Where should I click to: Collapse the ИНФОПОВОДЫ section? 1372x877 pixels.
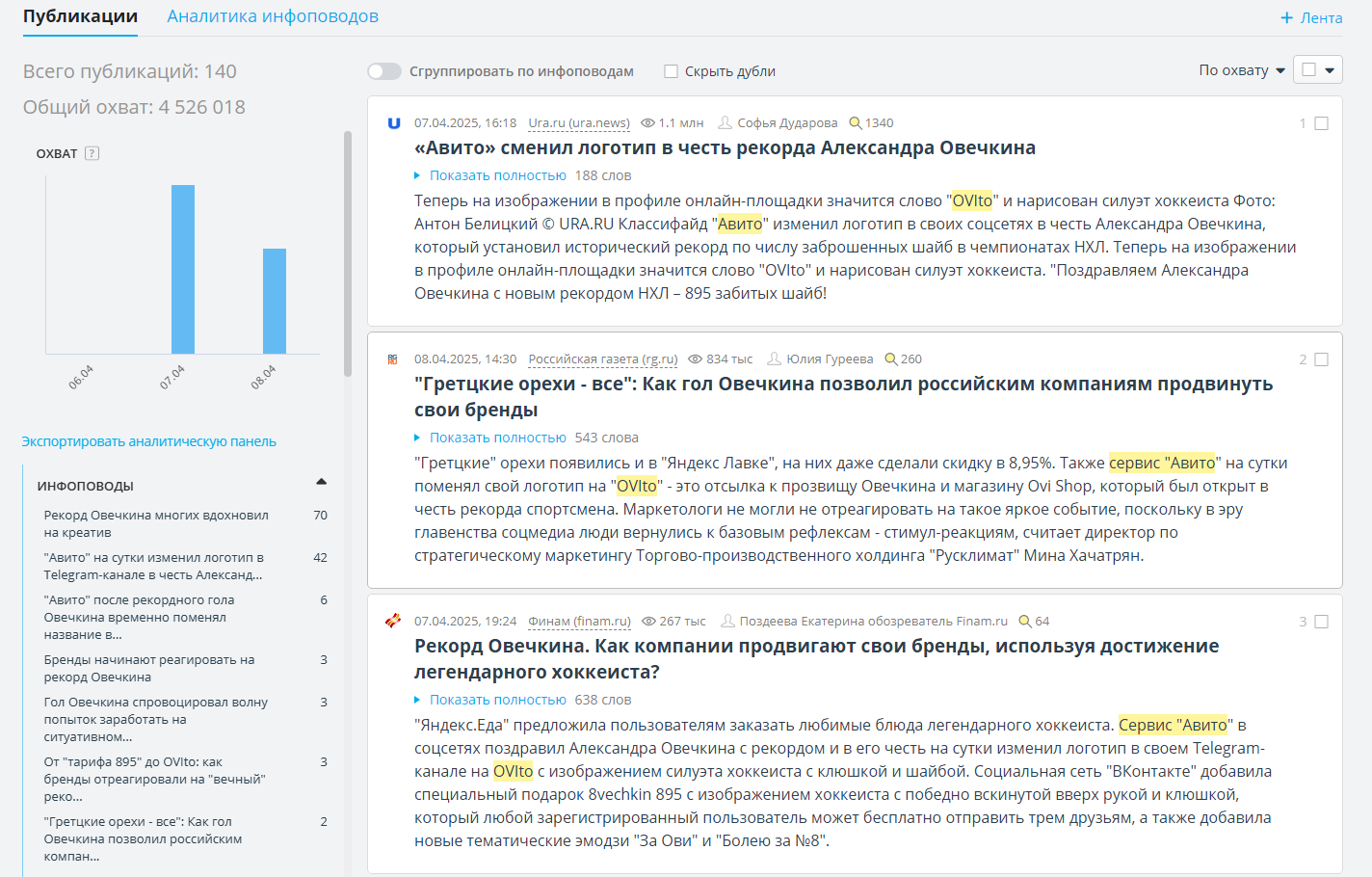point(322,482)
